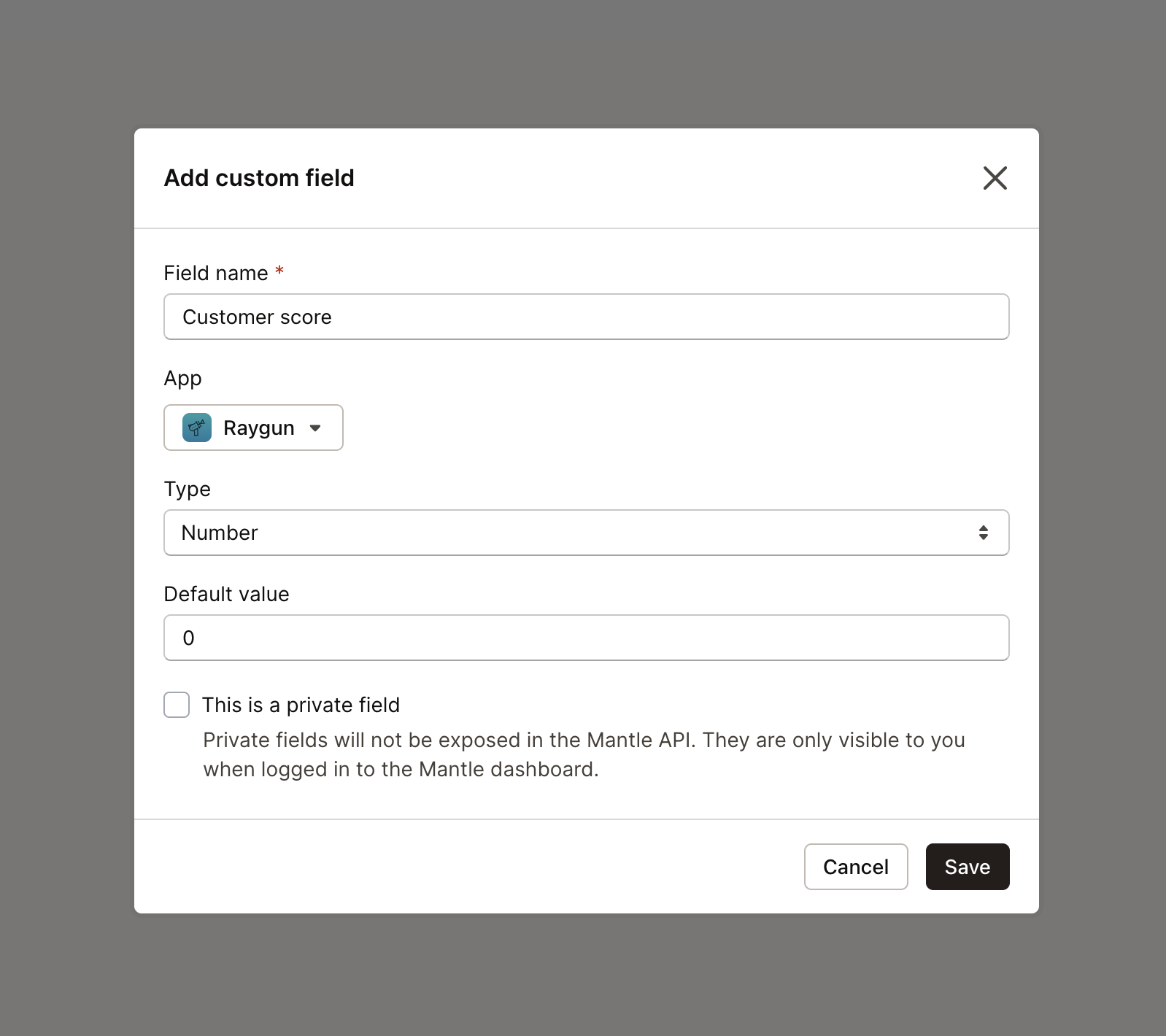The height and width of the screenshot is (1036, 1166).
Task: Click the Cancel button
Action: coord(856,867)
